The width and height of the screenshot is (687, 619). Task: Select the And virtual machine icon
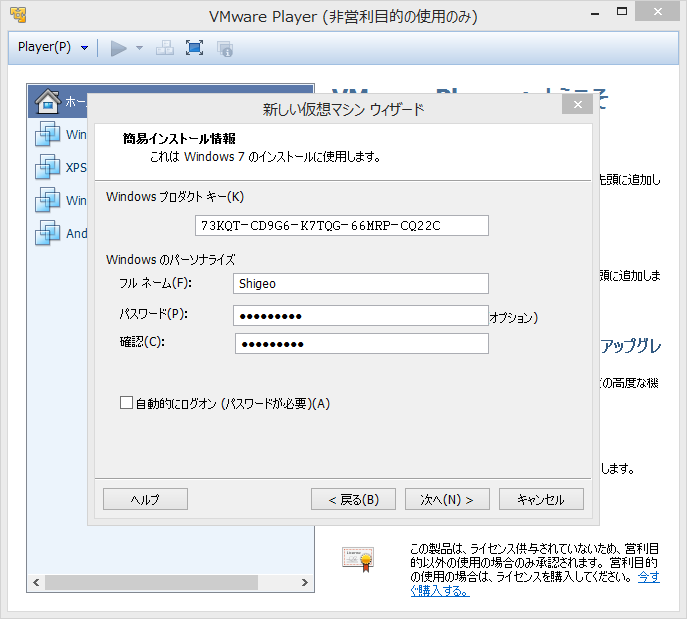pyautogui.click(x=47, y=233)
